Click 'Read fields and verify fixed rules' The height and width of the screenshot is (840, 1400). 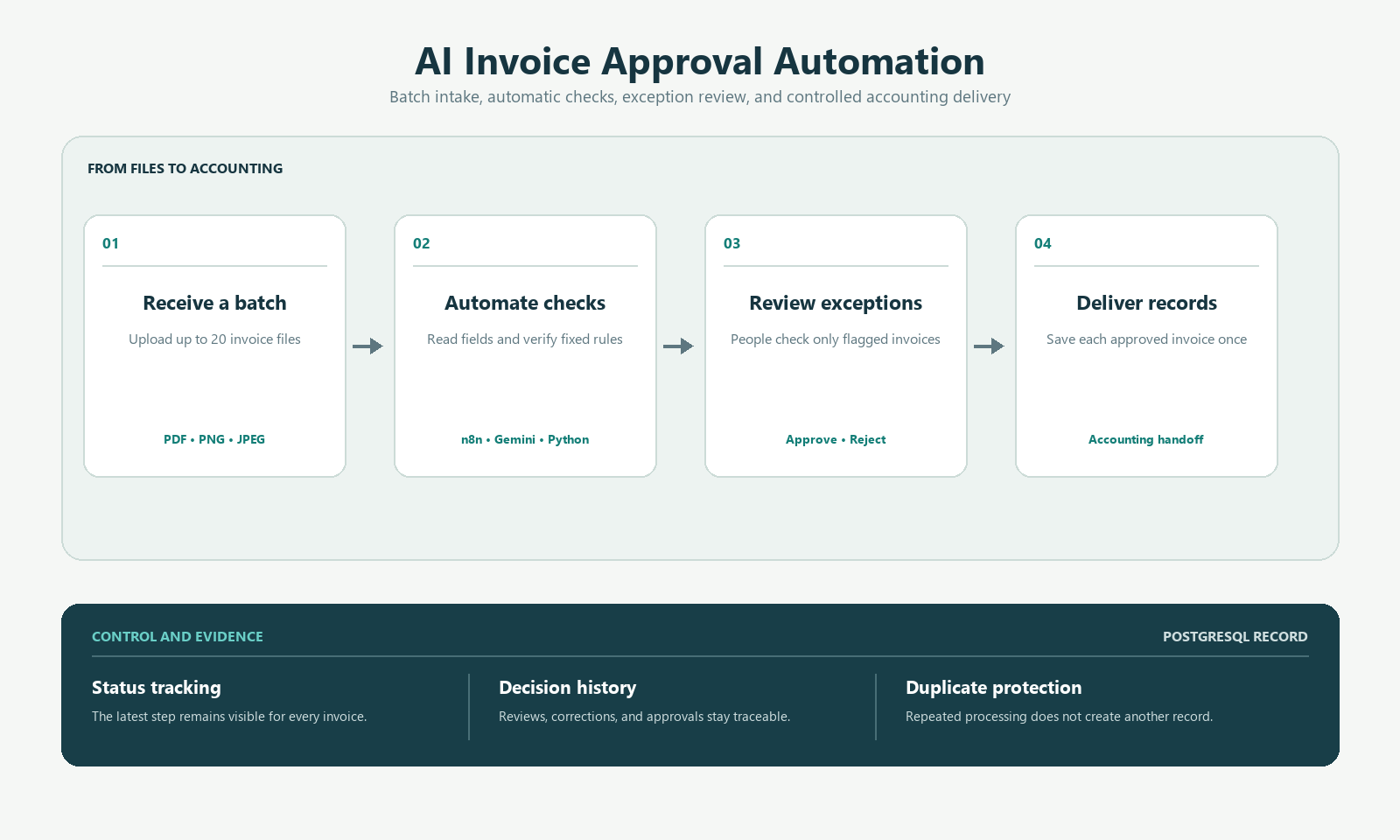point(525,339)
